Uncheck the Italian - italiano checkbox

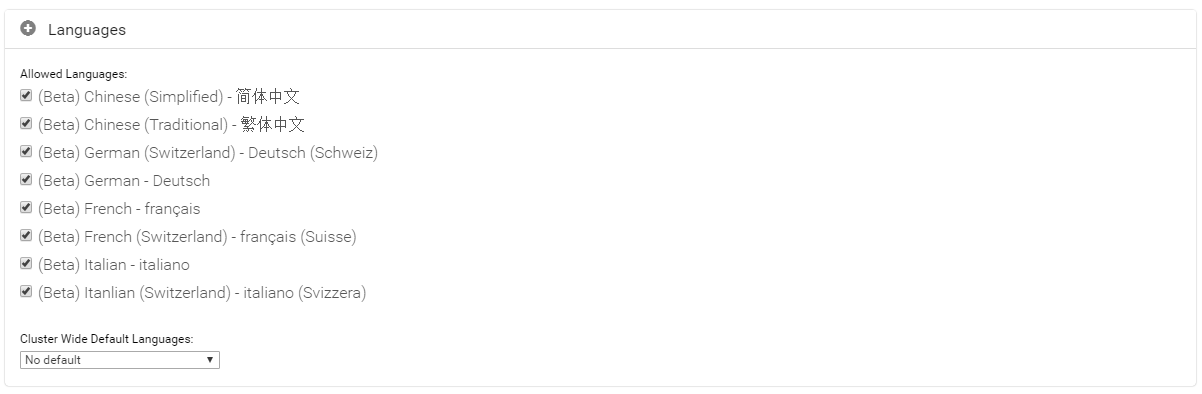coord(26,264)
